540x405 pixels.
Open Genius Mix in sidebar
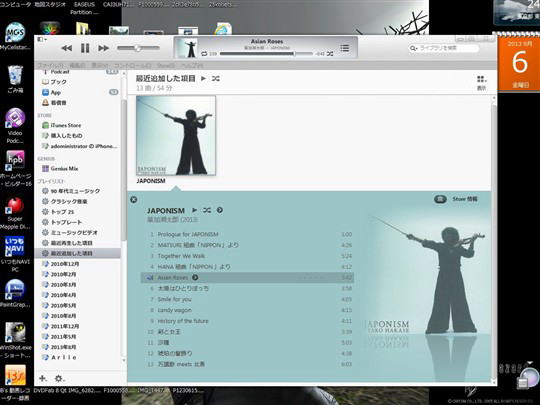tap(64, 168)
